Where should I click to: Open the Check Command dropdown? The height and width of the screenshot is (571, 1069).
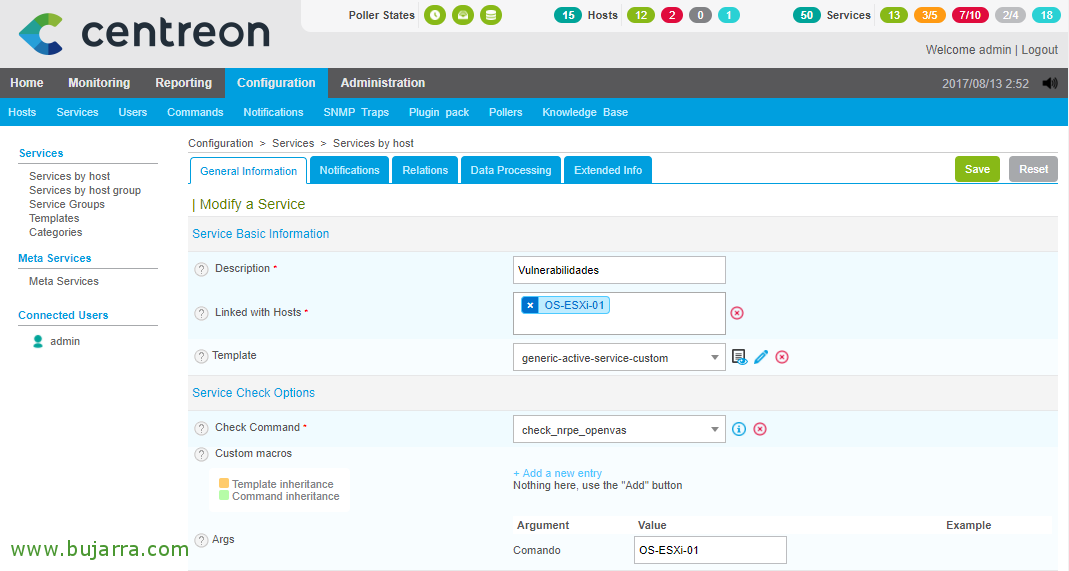point(619,430)
